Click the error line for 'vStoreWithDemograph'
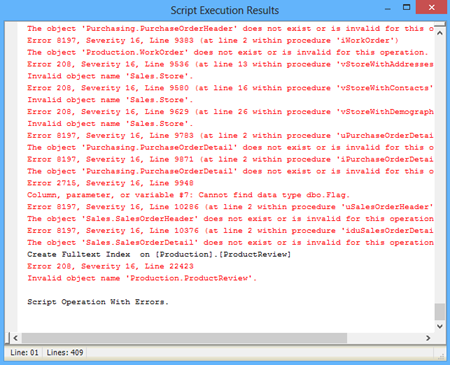 [230, 112]
